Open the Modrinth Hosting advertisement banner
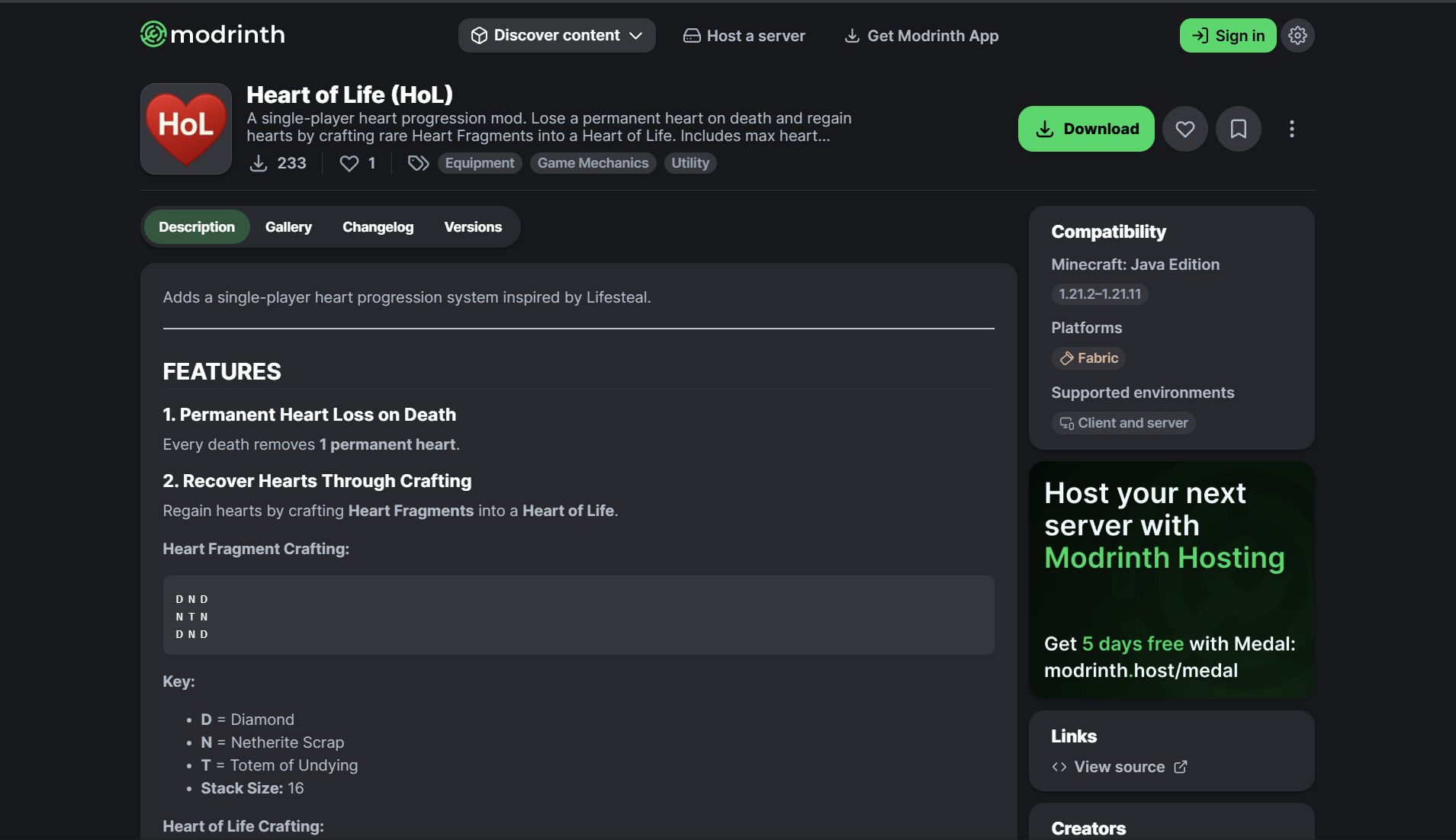The width and height of the screenshot is (1456, 840). (x=1171, y=580)
